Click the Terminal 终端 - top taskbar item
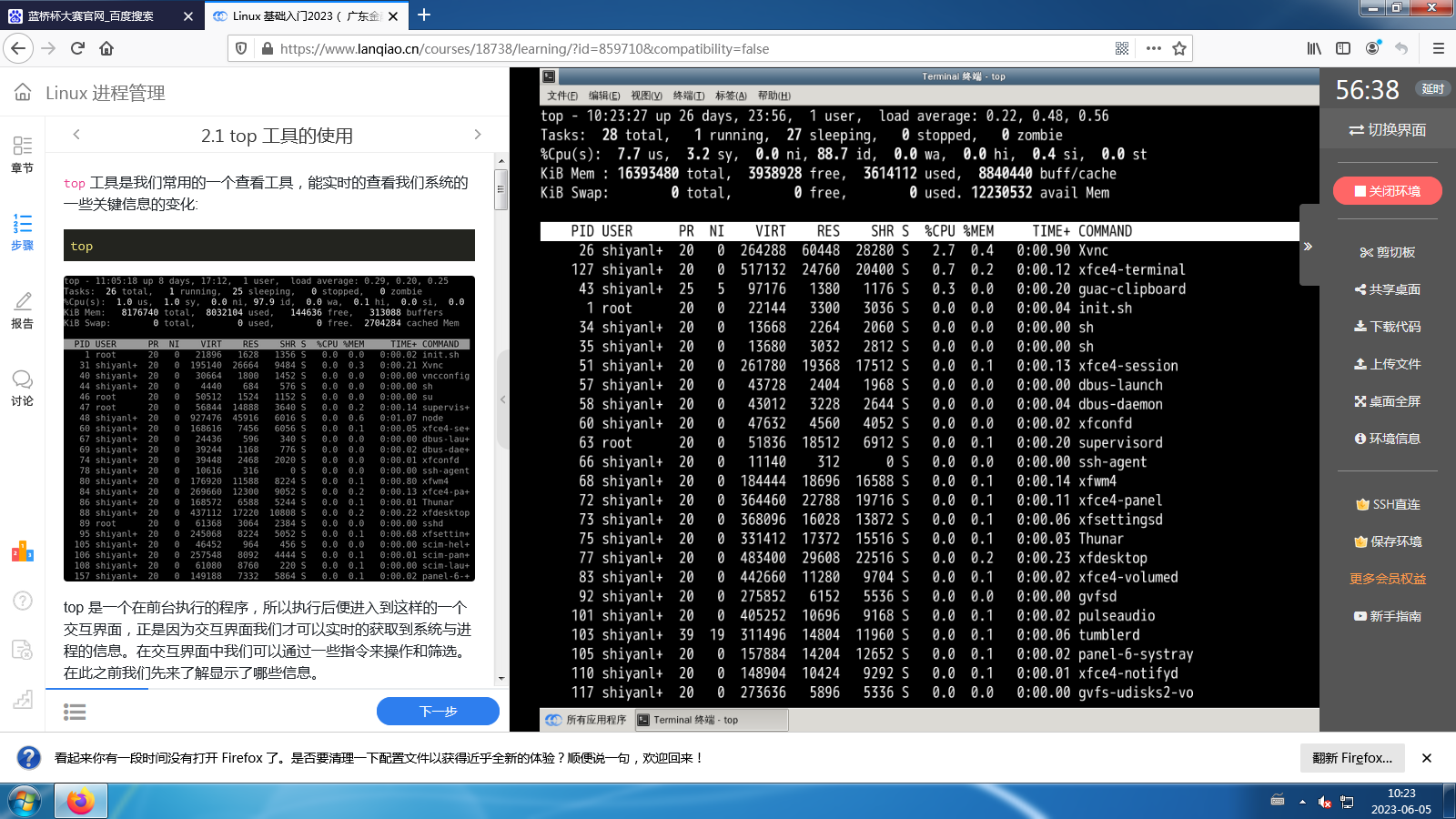The height and width of the screenshot is (819, 1456). pyautogui.click(x=710, y=720)
